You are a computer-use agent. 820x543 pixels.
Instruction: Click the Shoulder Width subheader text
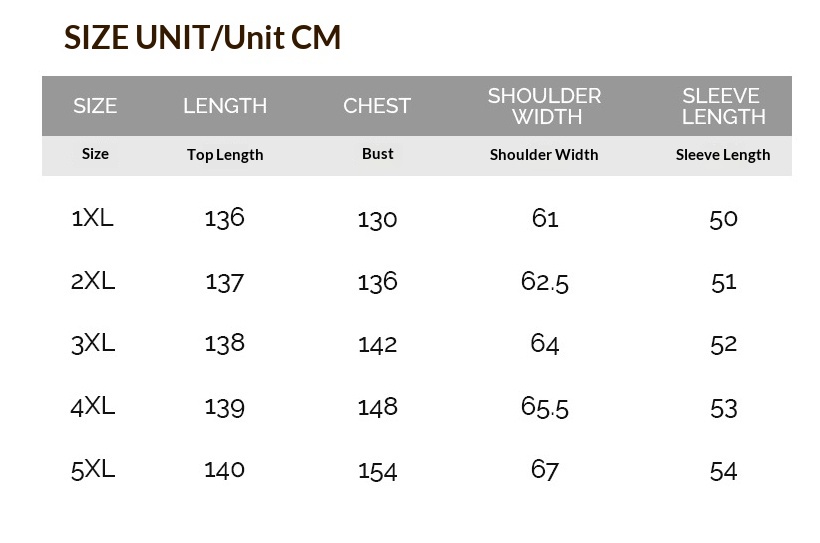click(x=544, y=155)
